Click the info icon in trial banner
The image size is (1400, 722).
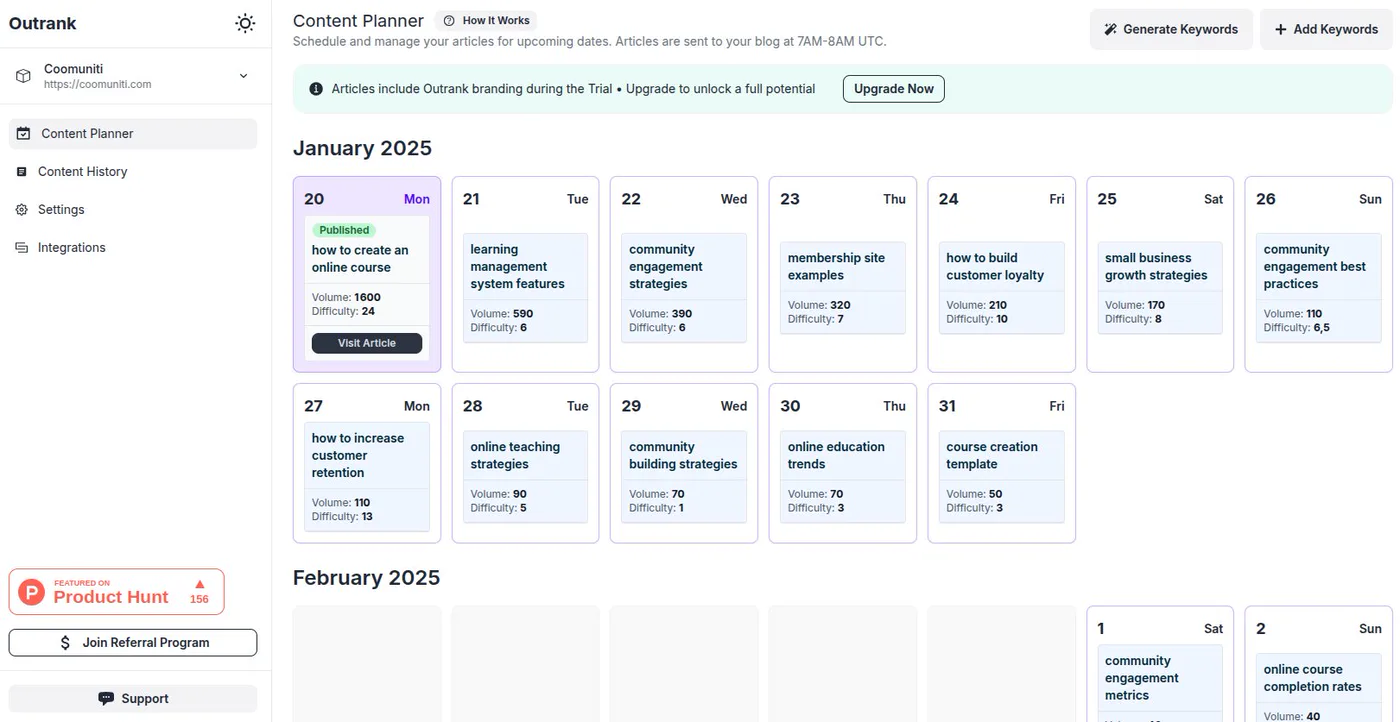(x=316, y=89)
